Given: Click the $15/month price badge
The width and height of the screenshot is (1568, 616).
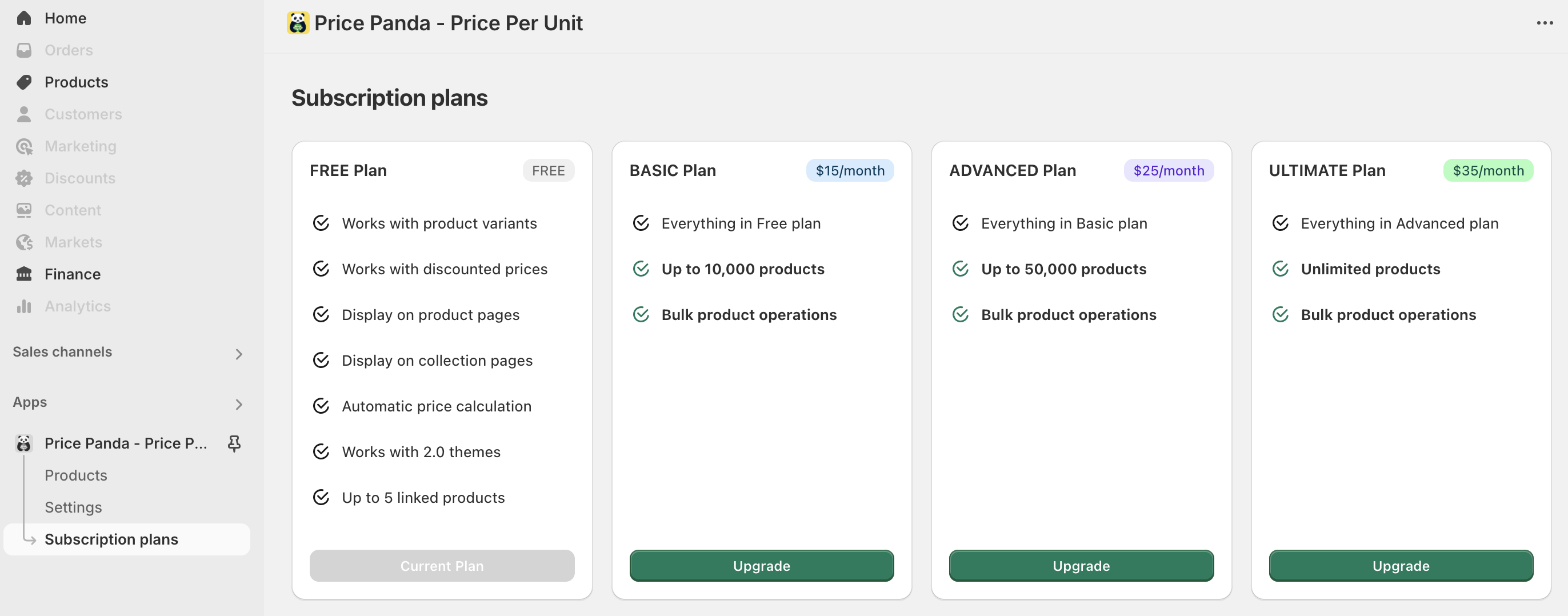Looking at the screenshot, I should [850, 170].
